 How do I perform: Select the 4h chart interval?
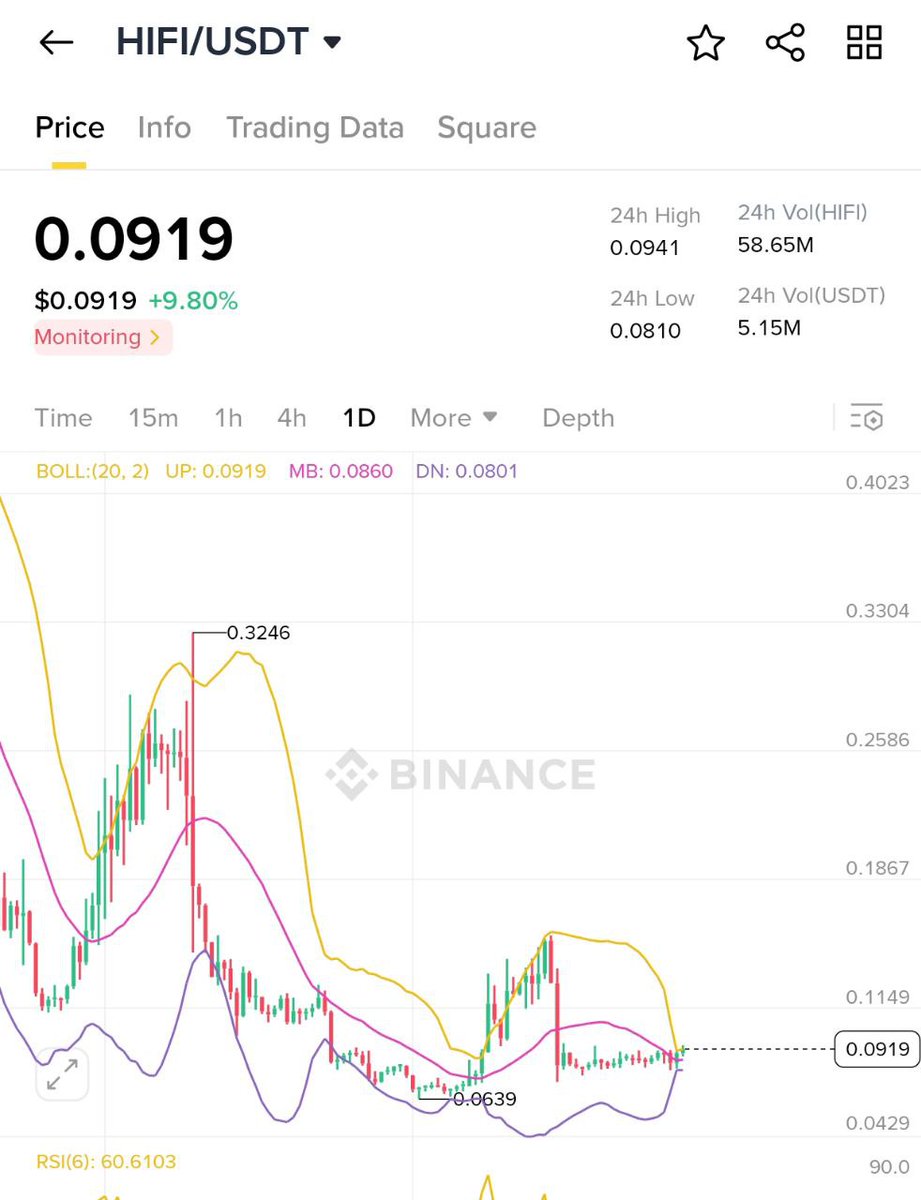click(292, 418)
